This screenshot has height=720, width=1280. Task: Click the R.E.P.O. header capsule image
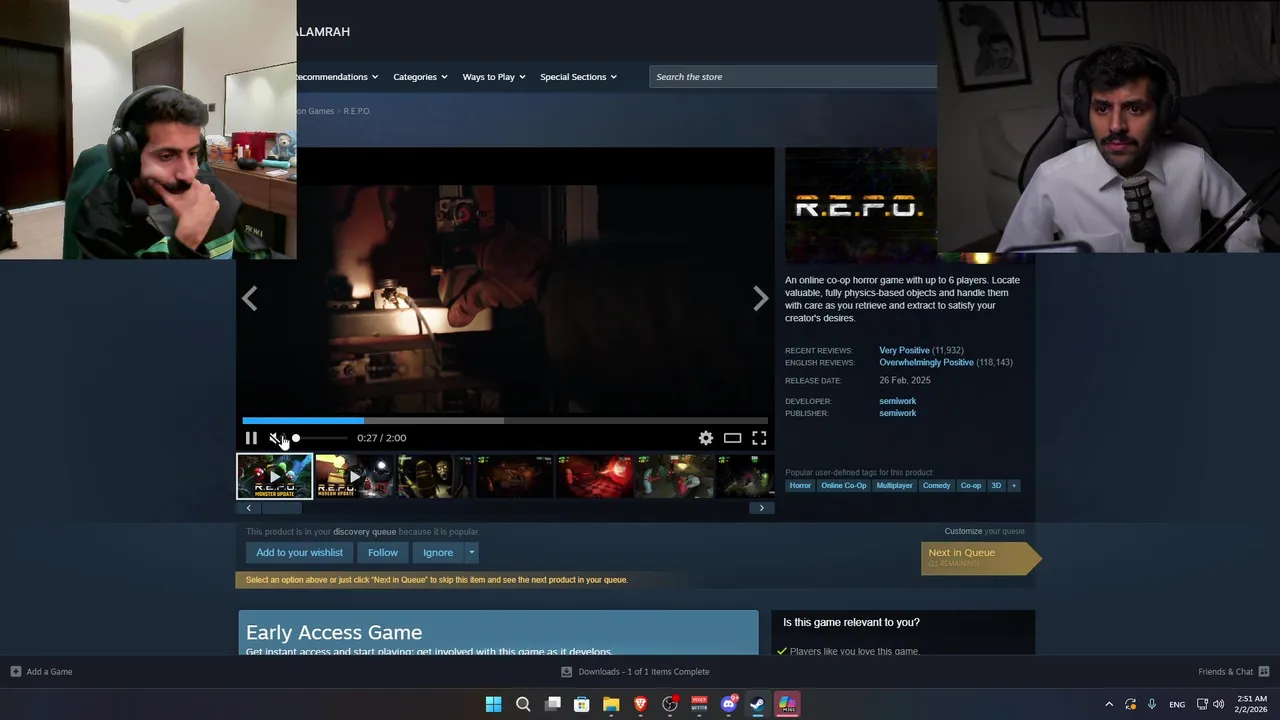point(861,205)
